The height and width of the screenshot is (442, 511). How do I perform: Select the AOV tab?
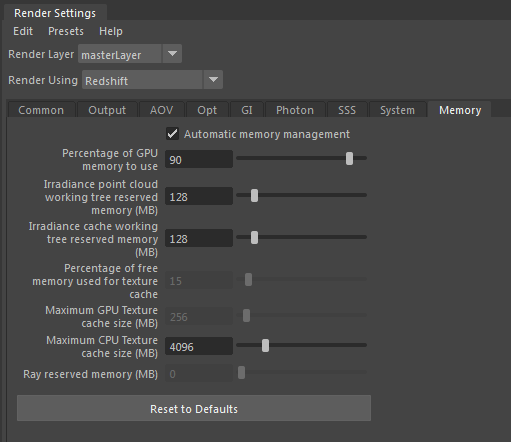161,110
